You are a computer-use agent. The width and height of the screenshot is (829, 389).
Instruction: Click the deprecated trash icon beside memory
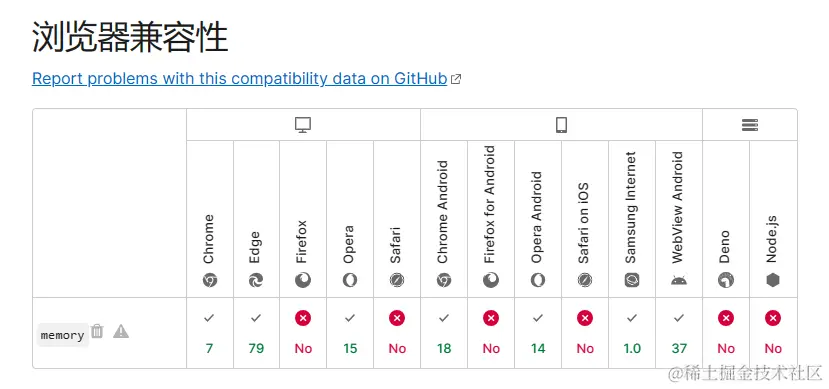point(97,331)
